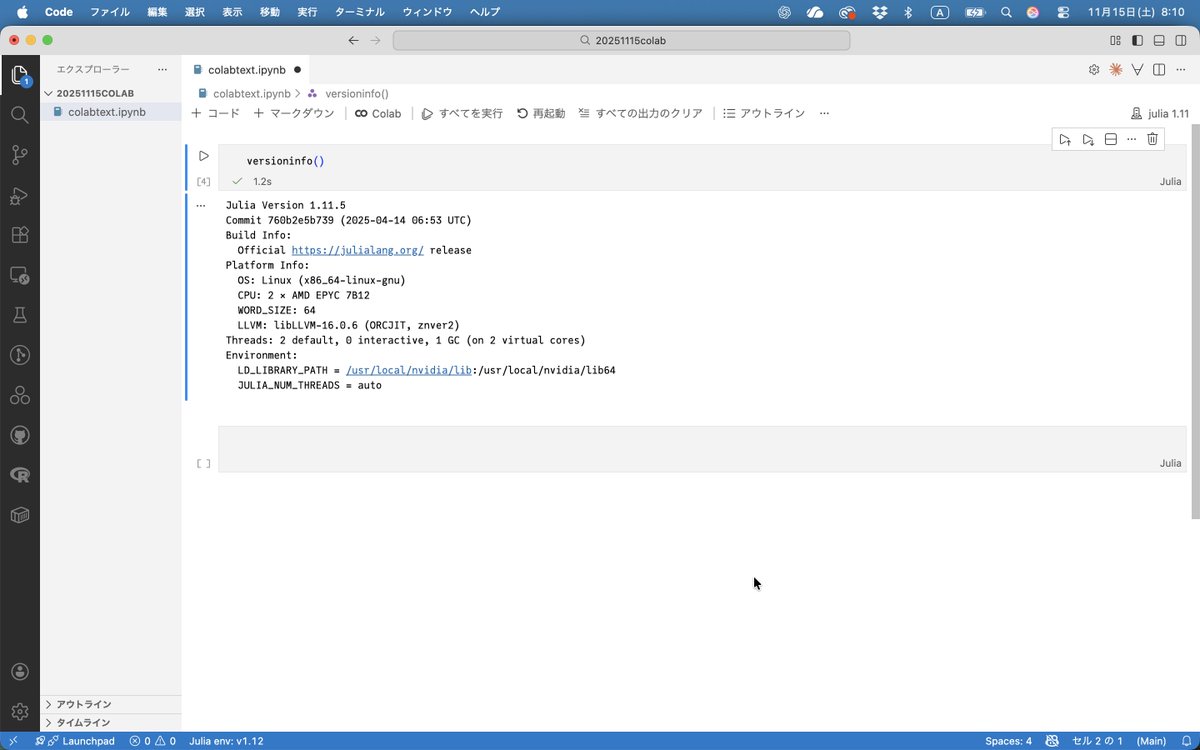Split the editor to the right
This screenshot has height=750, width=1200.
(1158, 69)
